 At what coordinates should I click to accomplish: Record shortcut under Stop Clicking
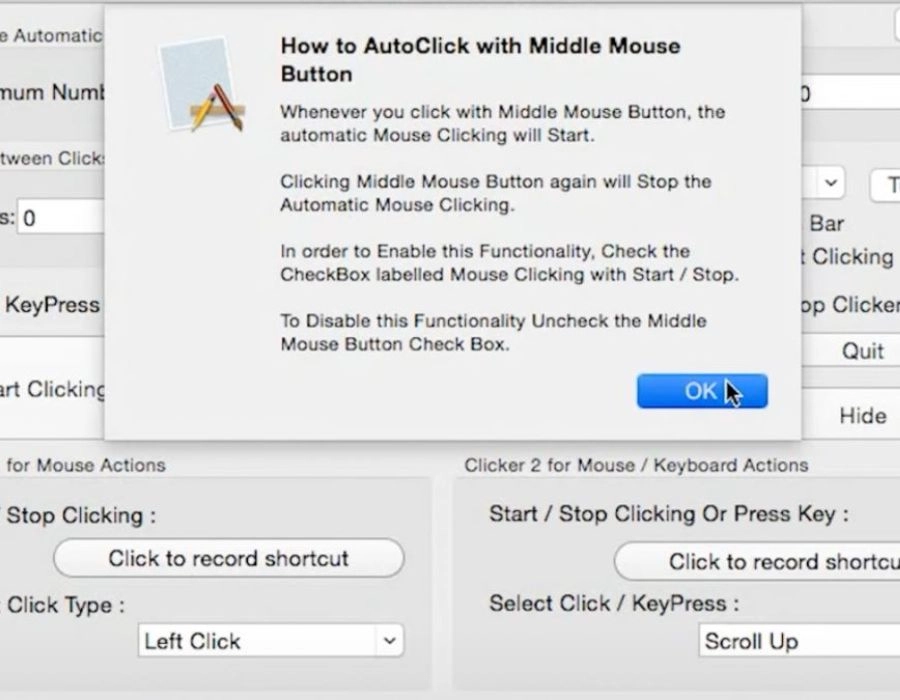coord(228,558)
